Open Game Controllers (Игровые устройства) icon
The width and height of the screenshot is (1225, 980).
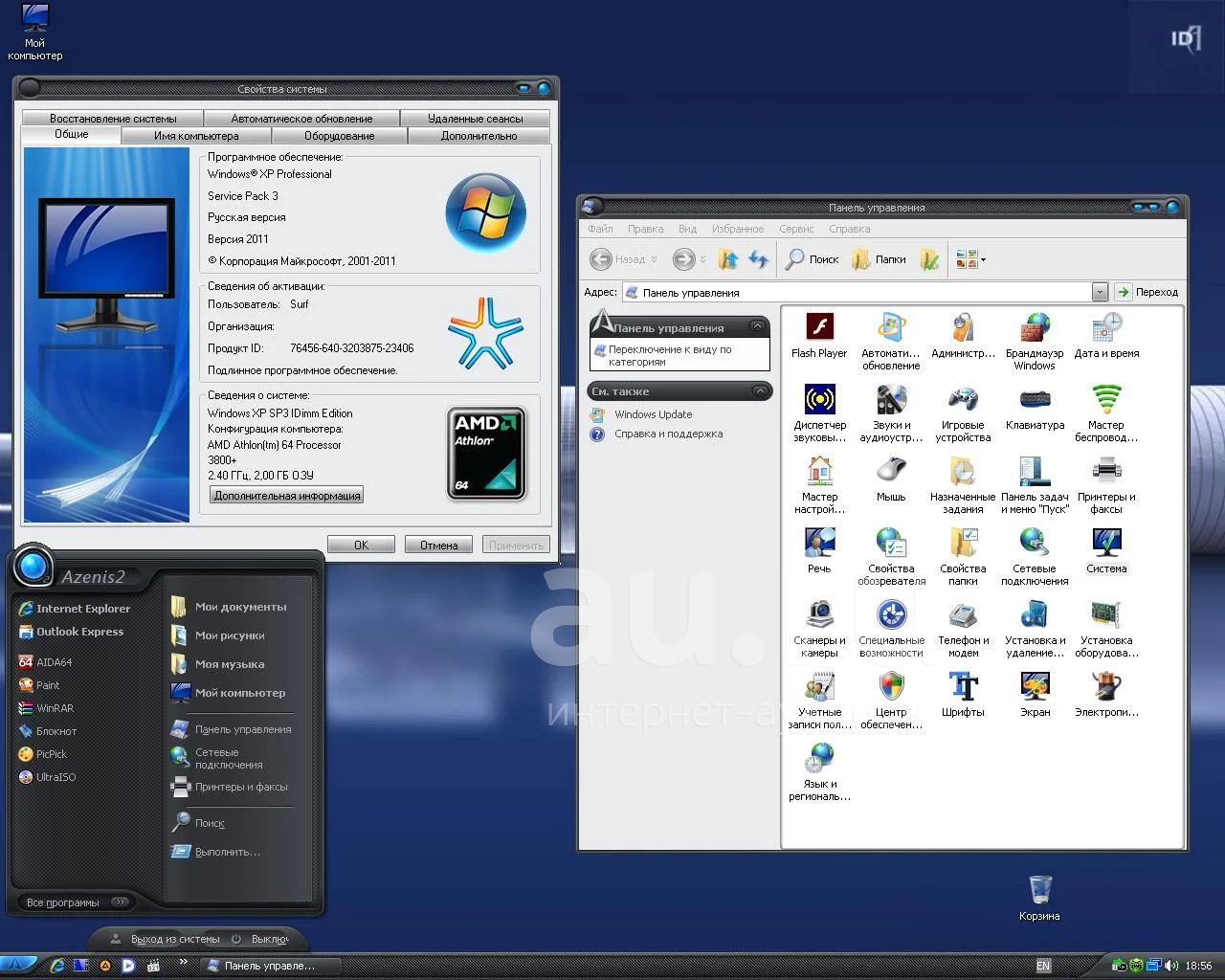click(x=963, y=412)
